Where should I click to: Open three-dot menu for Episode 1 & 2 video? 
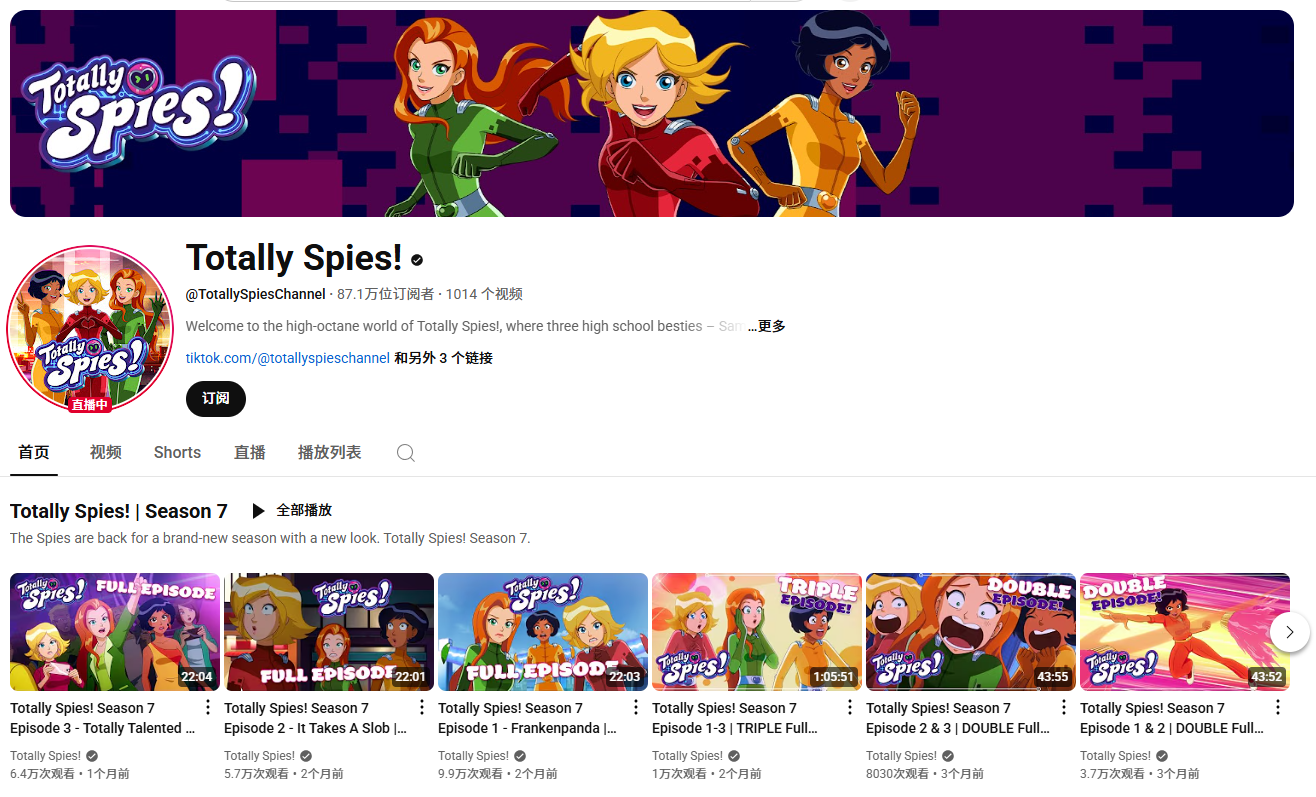point(1278,708)
